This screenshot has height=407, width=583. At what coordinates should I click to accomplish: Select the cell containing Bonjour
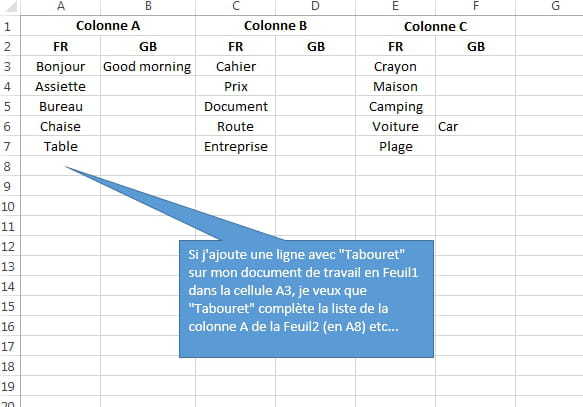pos(61,67)
